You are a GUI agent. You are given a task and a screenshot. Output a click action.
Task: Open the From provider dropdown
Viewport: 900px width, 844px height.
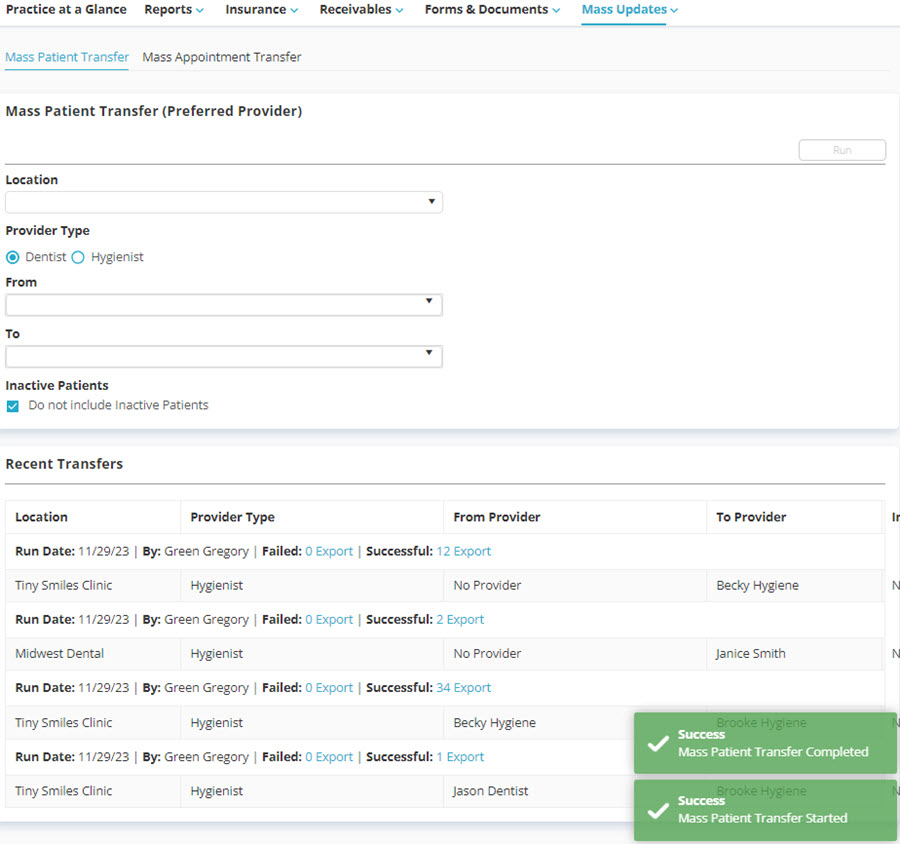click(x=224, y=305)
